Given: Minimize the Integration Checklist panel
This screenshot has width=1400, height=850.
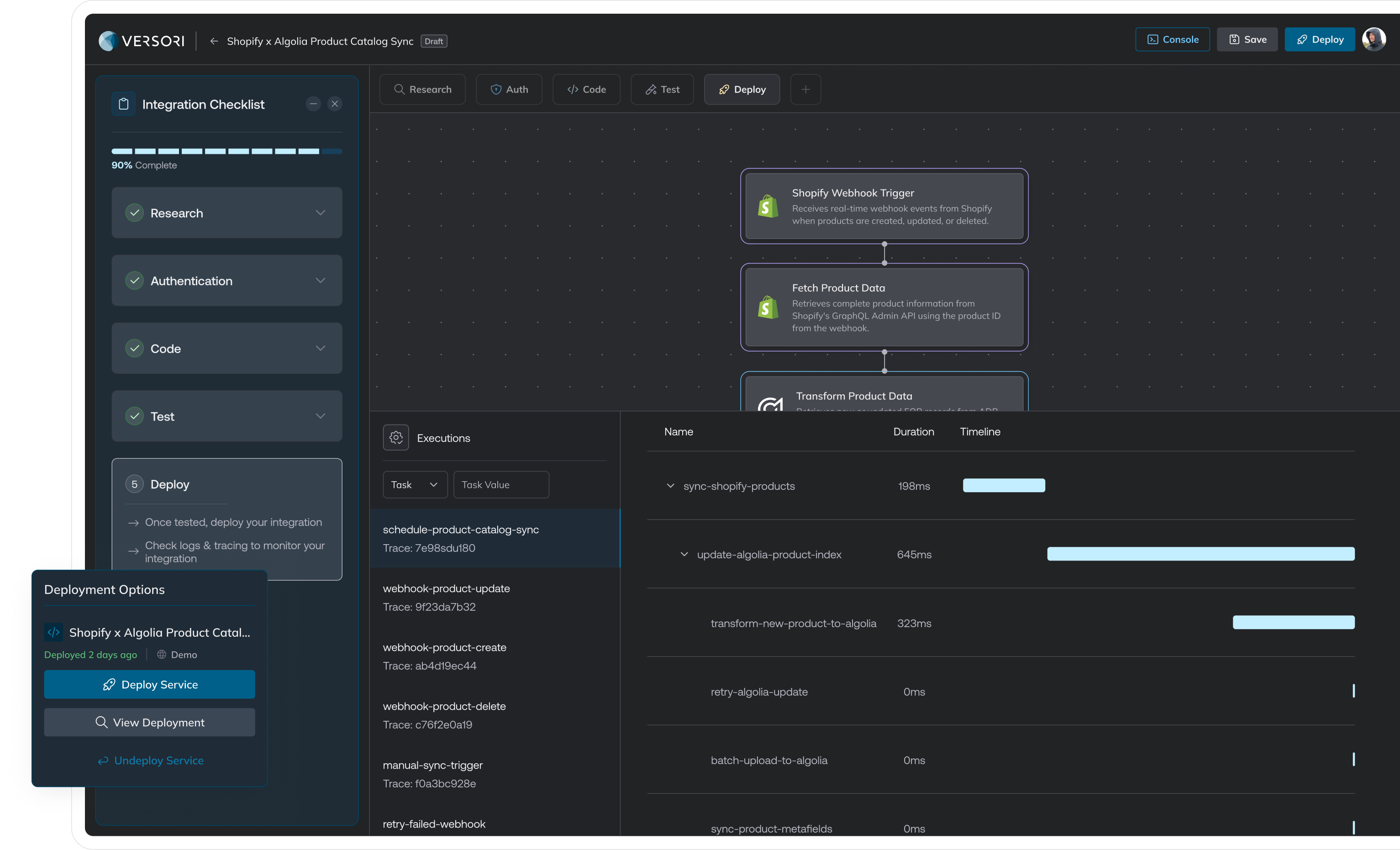Looking at the screenshot, I should [x=313, y=104].
